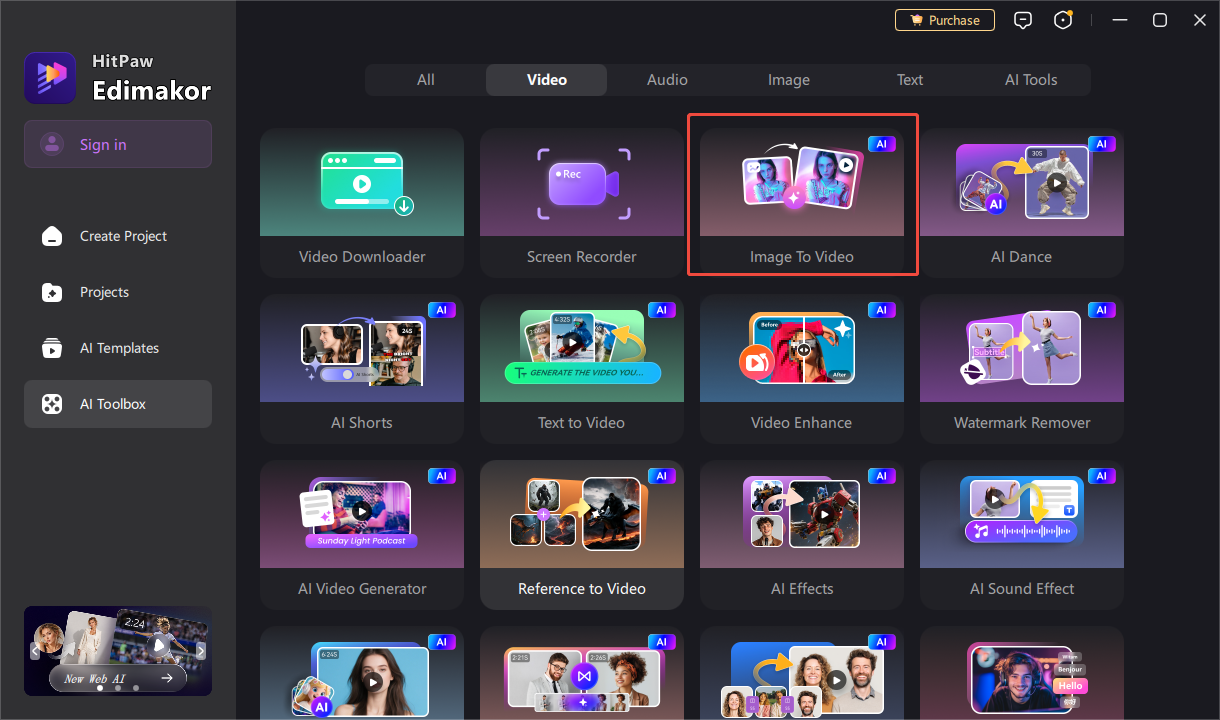Open the AI Video Generator tool

pos(362,535)
